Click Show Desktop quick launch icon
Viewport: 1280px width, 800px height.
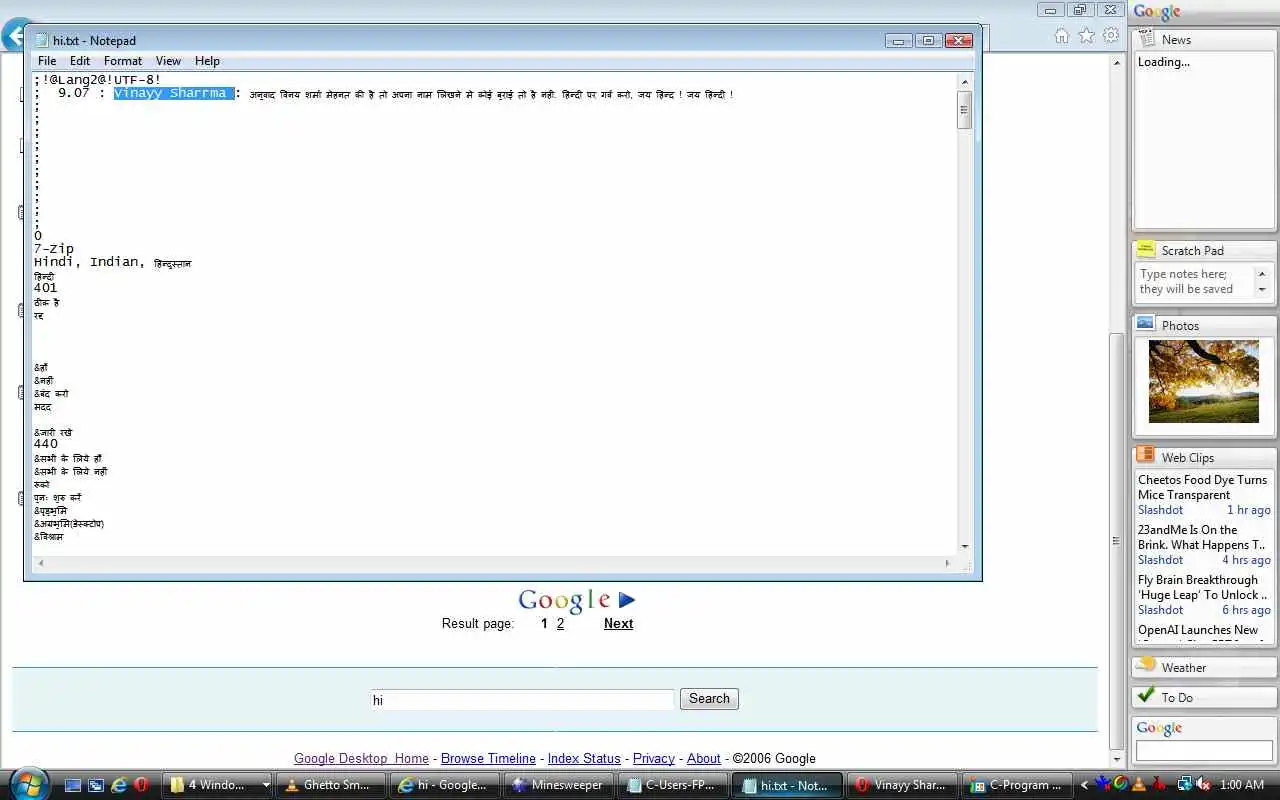coord(72,785)
